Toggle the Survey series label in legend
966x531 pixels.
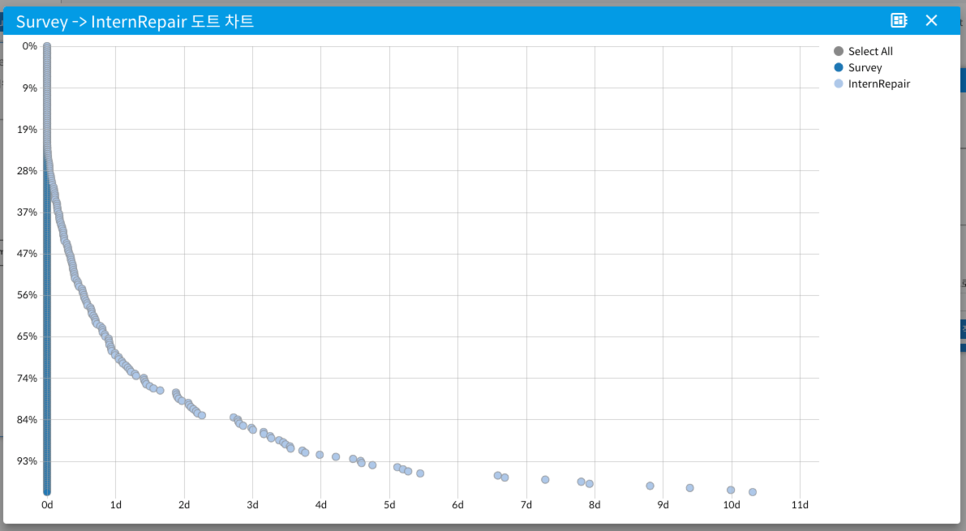[865, 68]
